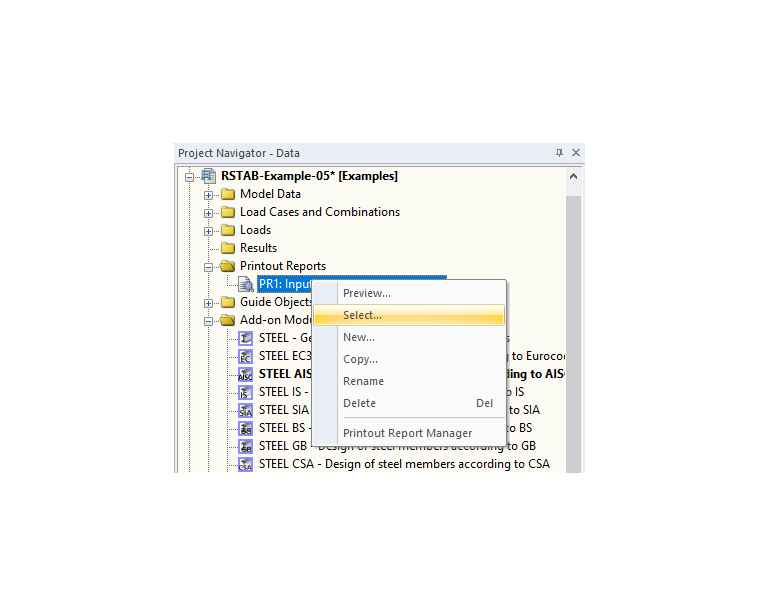Click the Guide Objects folder icon
760x616 pixels.
click(x=228, y=302)
